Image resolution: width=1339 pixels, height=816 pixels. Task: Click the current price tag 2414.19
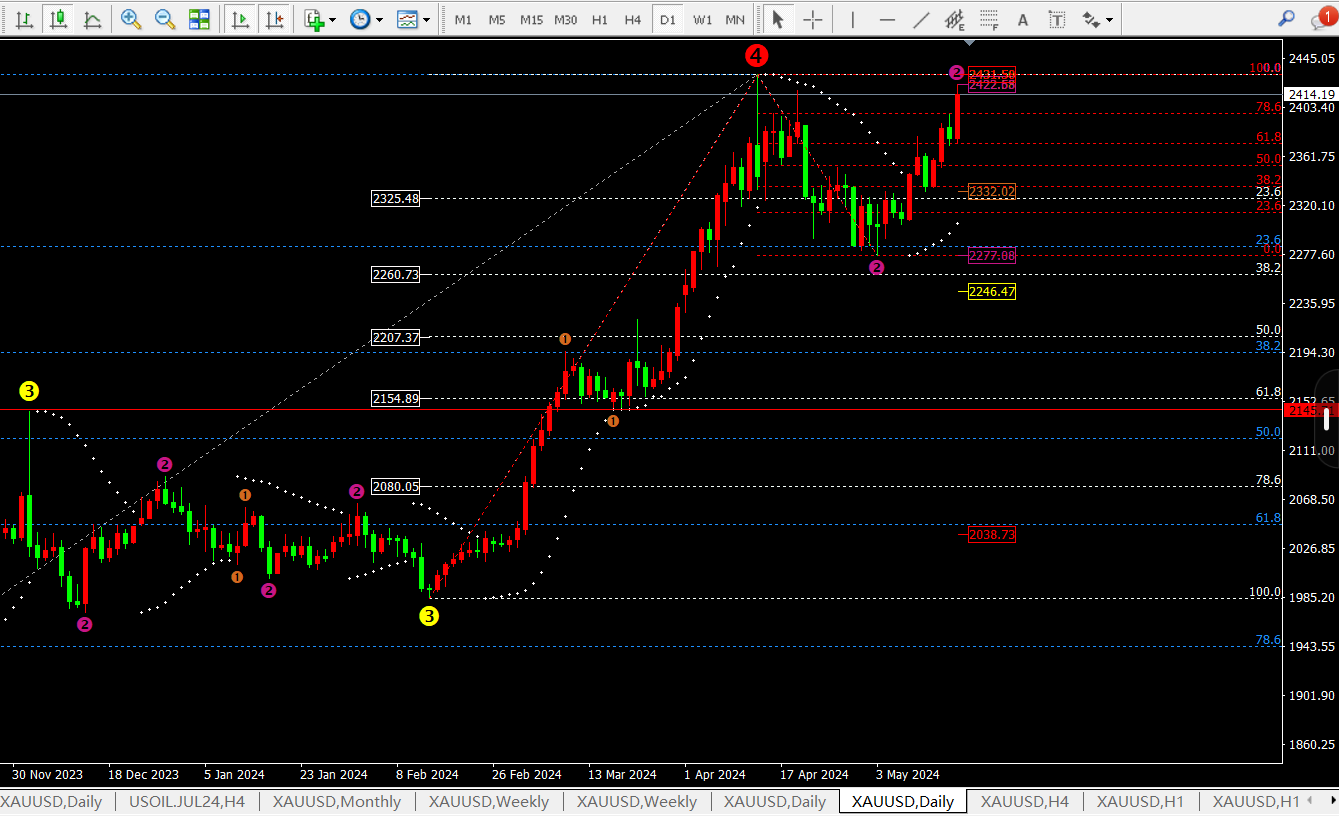(1311, 94)
